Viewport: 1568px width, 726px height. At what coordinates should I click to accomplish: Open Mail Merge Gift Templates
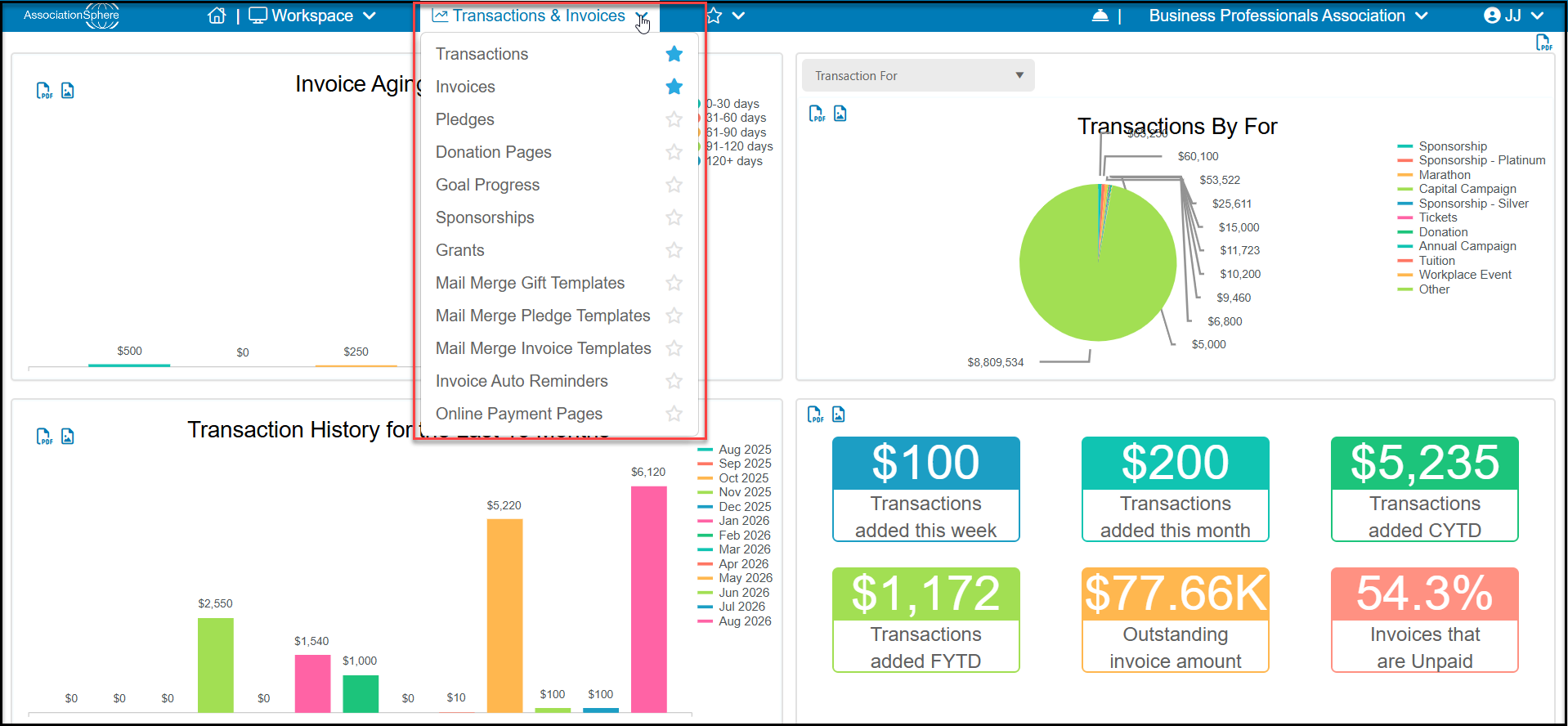pyautogui.click(x=530, y=283)
